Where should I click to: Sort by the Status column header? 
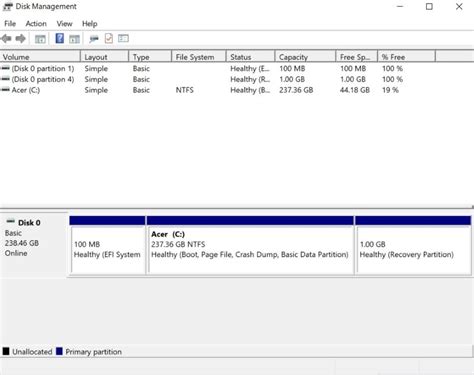click(x=251, y=57)
